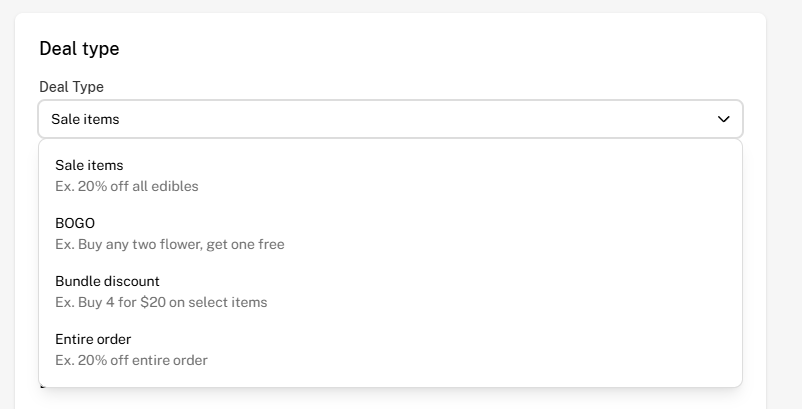Pick the Bundle discount deal type
Image resolution: width=802 pixels, height=409 pixels.
click(107, 281)
